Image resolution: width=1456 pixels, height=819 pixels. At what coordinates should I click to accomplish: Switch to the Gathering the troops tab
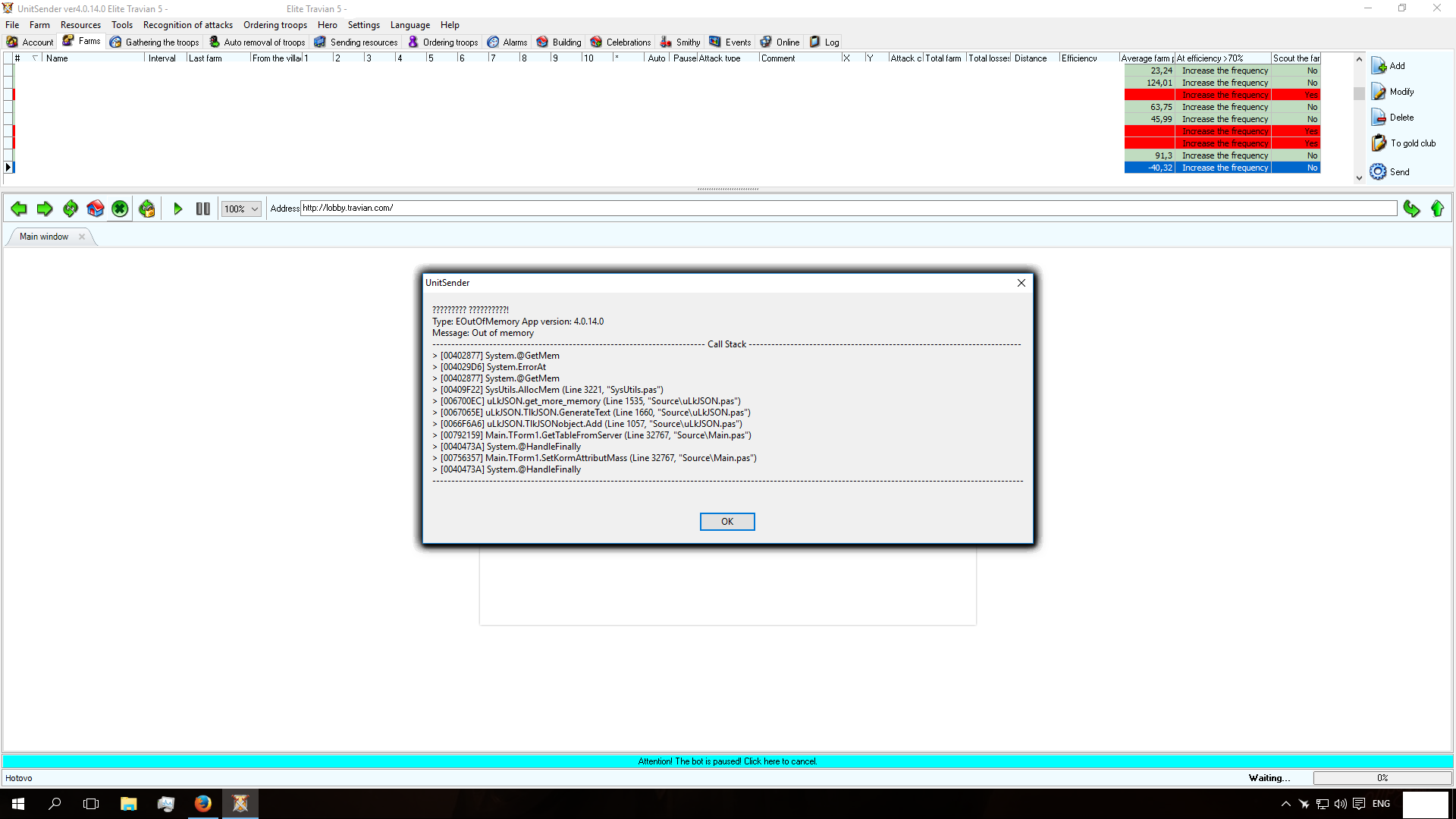[x=155, y=42]
